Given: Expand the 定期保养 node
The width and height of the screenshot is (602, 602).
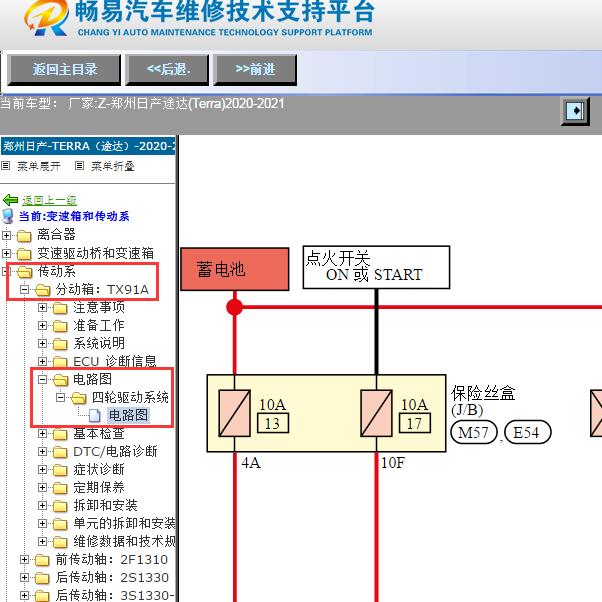Looking at the screenshot, I should 42,488.
